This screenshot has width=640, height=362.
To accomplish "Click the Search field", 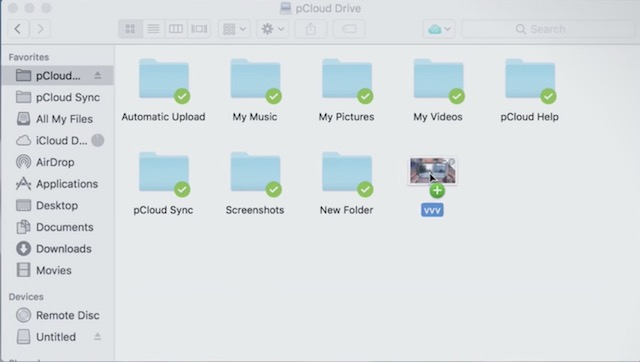I will pyautogui.click(x=548, y=29).
